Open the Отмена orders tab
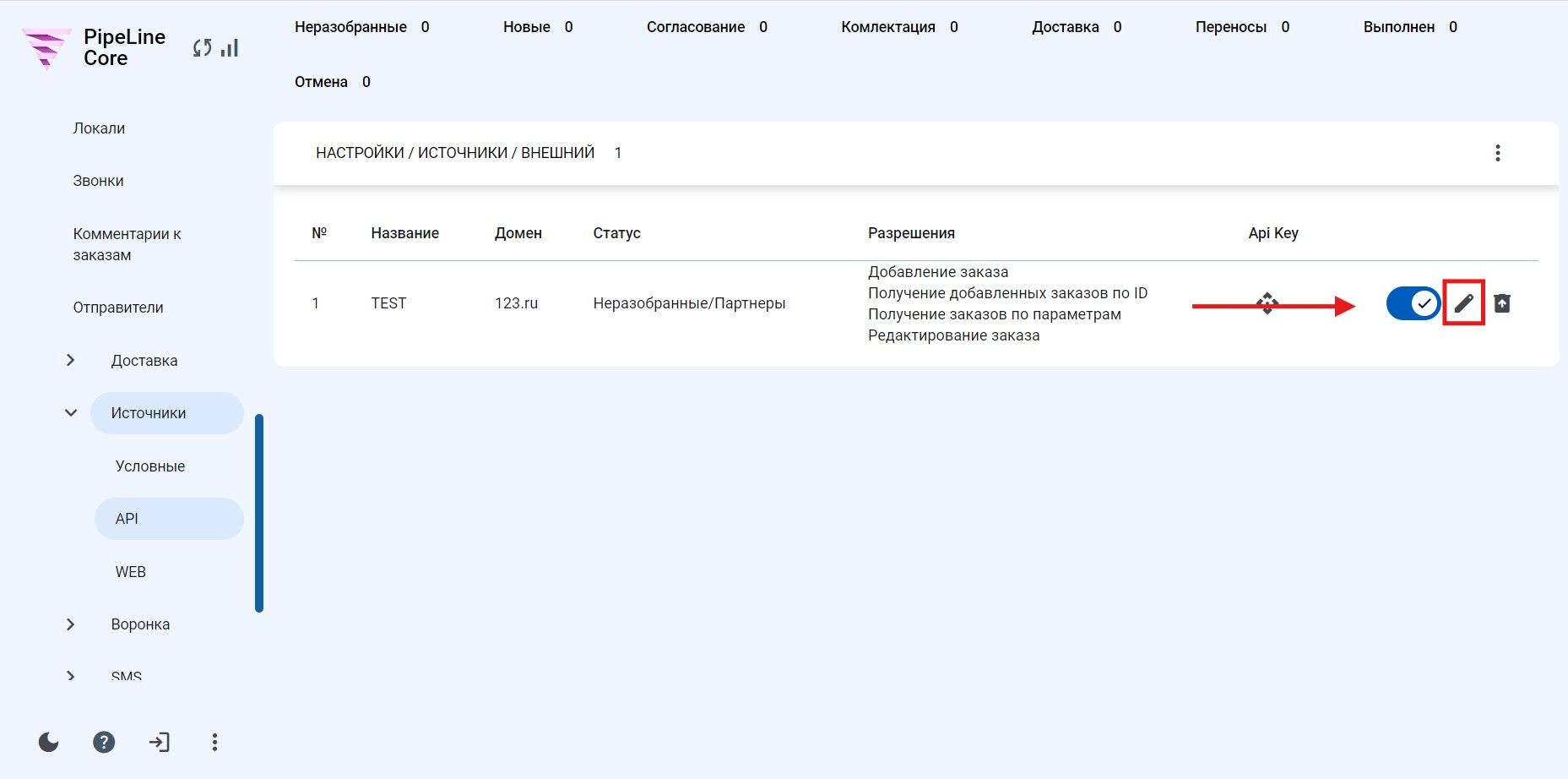Screen dimensions: 1568x779 pyautogui.click(x=333, y=82)
